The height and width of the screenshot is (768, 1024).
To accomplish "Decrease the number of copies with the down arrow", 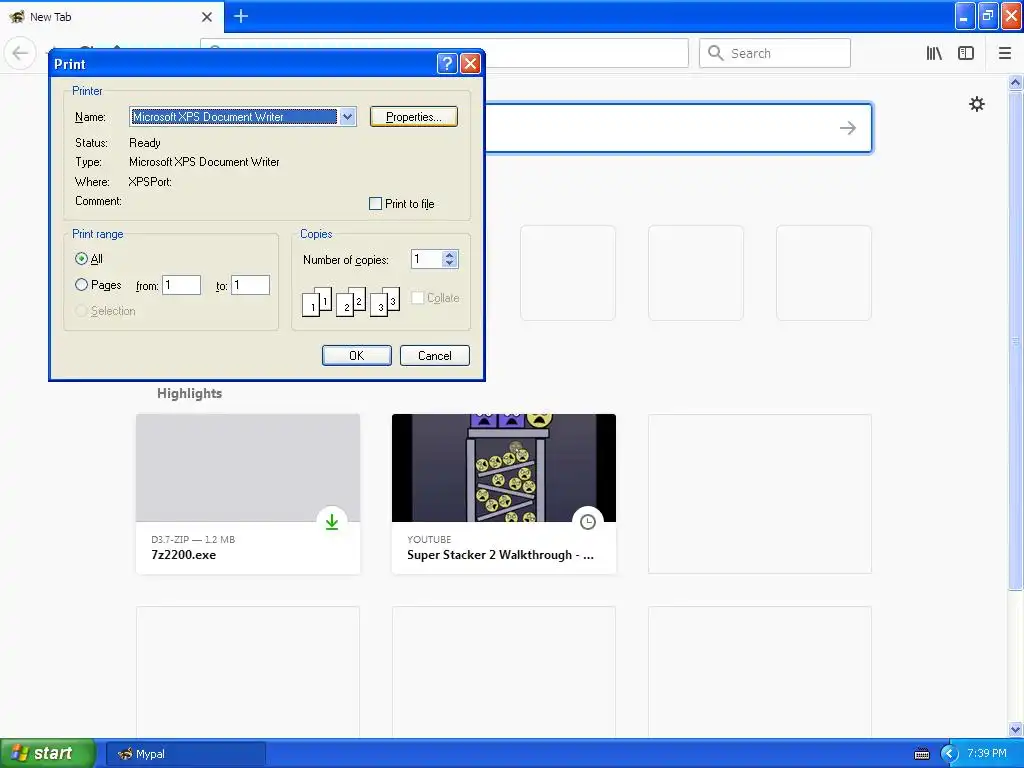I will pyautogui.click(x=449, y=263).
